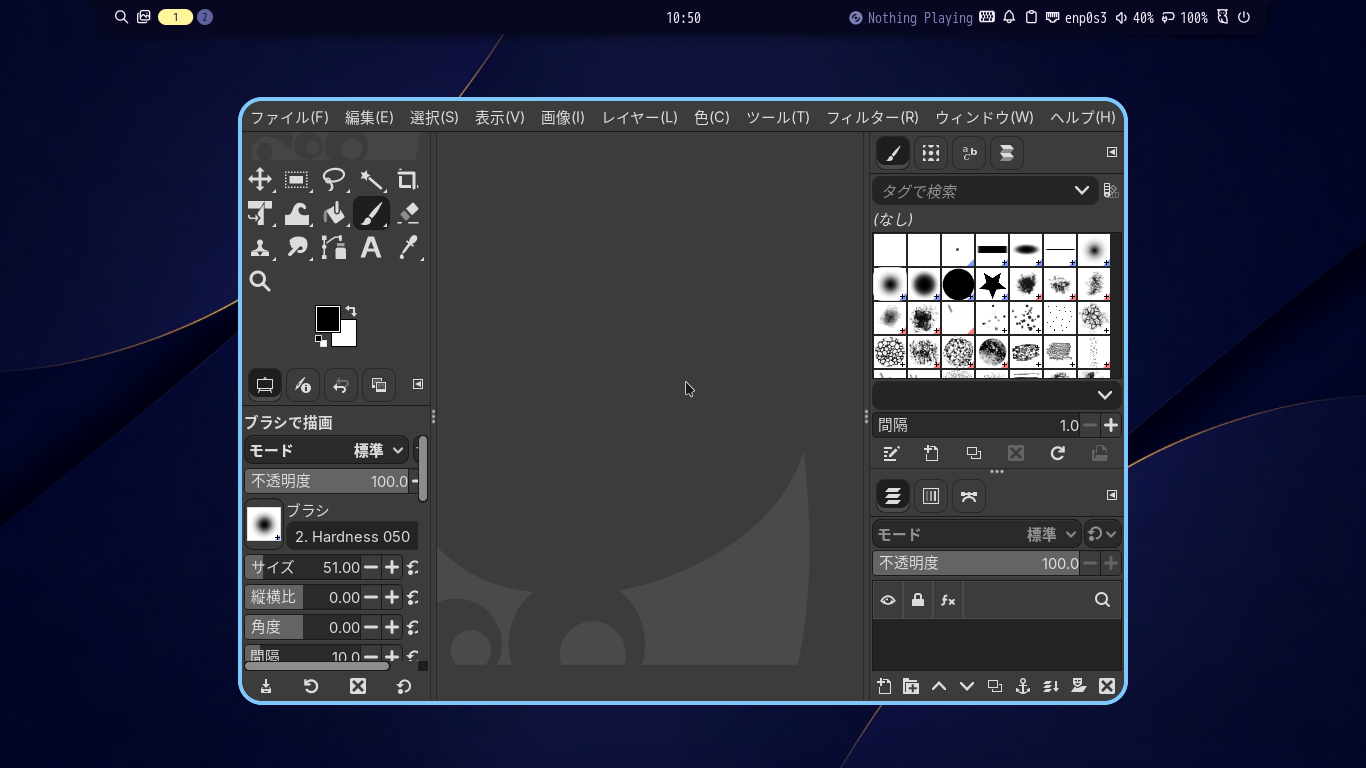Select the Paintbrush tool
Image resolution: width=1366 pixels, height=768 pixels.
point(371,213)
